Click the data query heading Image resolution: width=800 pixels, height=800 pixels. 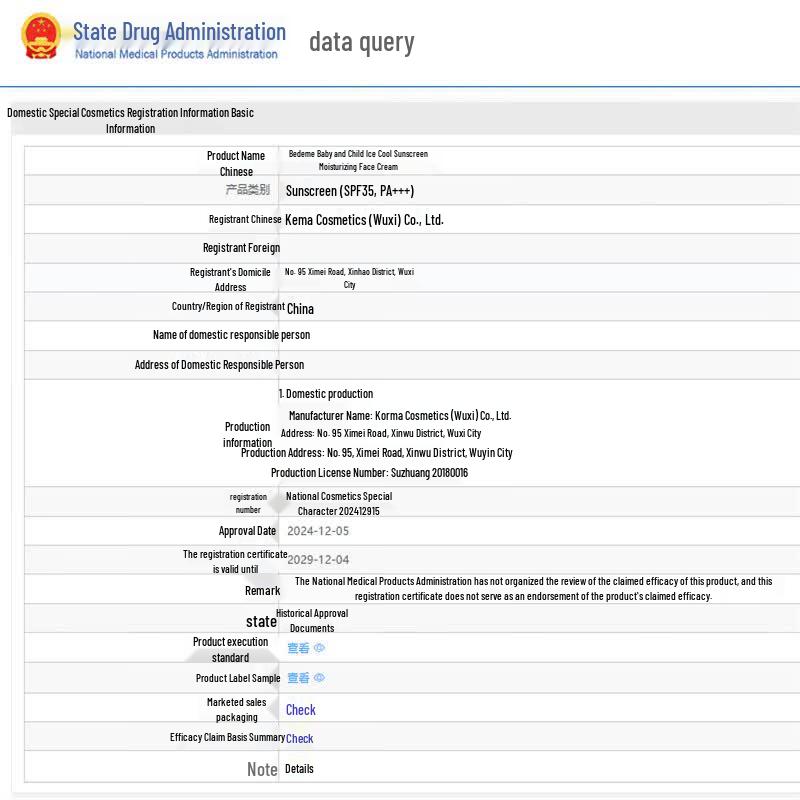(x=362, y=42)
